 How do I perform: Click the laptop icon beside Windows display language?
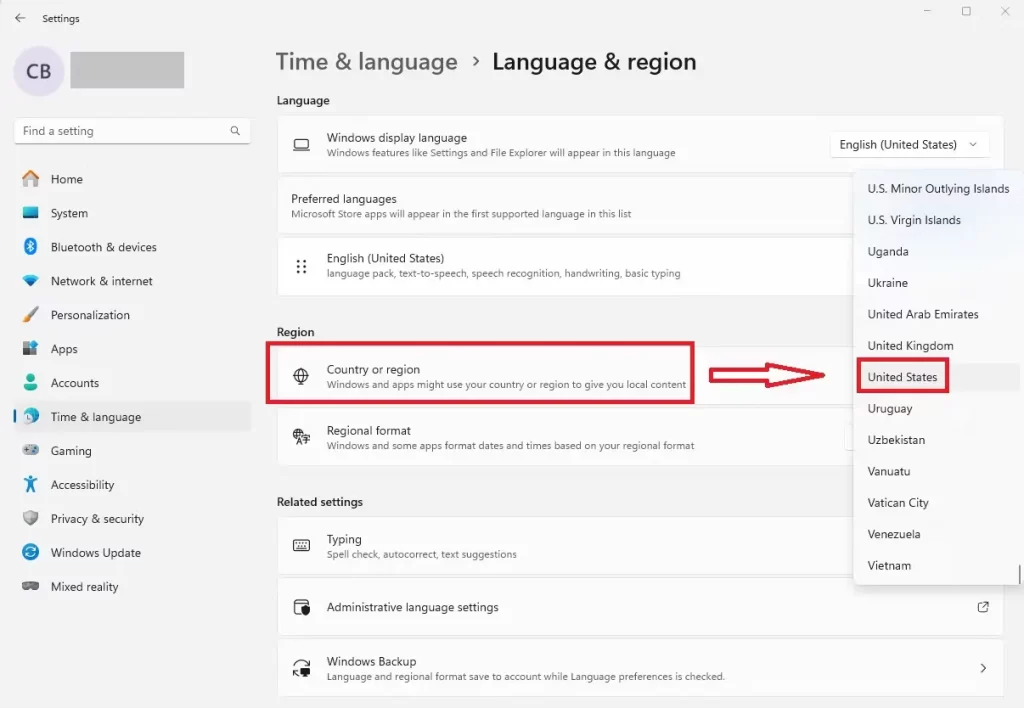click(x=301, y=144)
